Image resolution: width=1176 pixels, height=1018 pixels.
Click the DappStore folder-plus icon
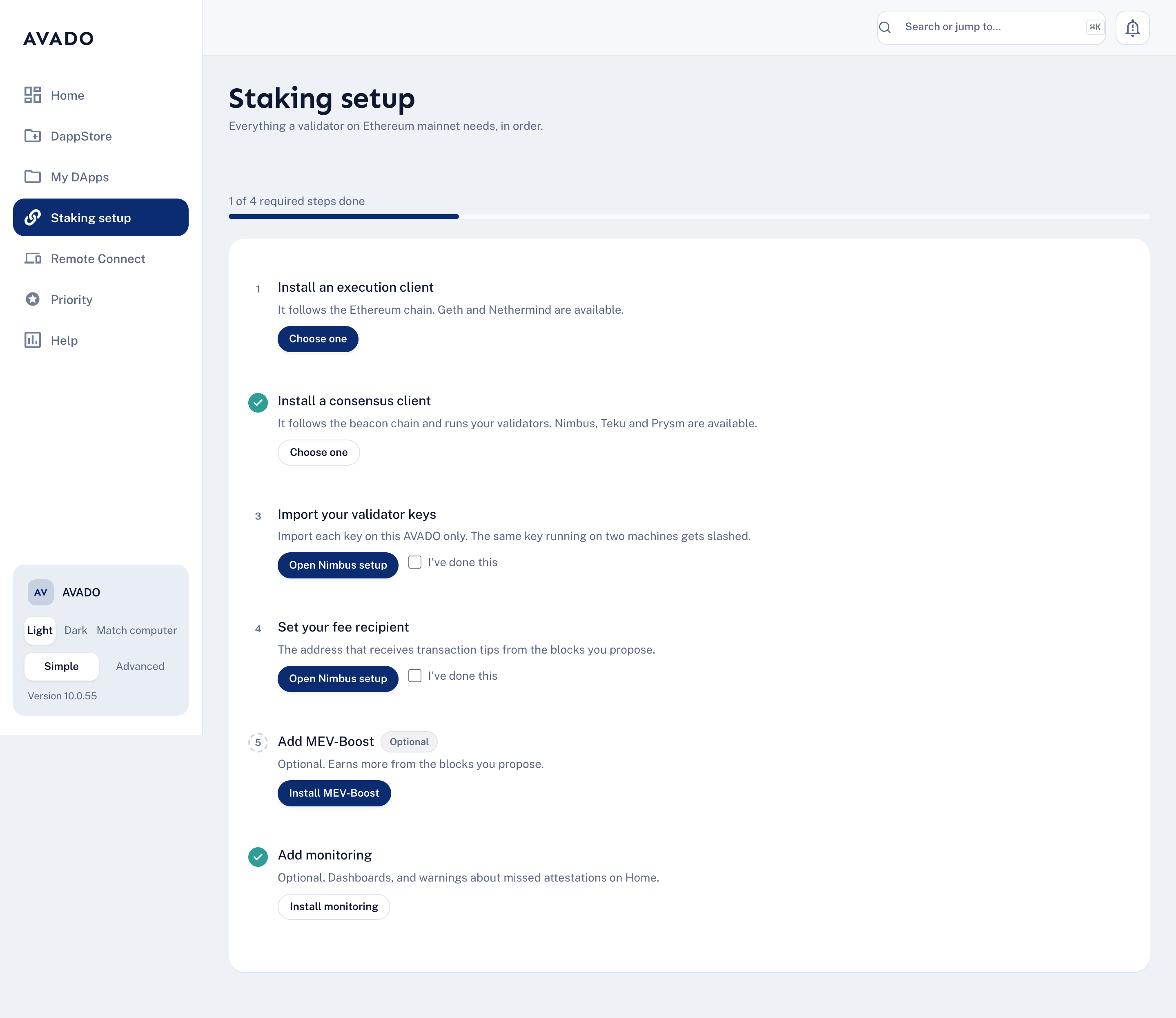tap(32, 136)
